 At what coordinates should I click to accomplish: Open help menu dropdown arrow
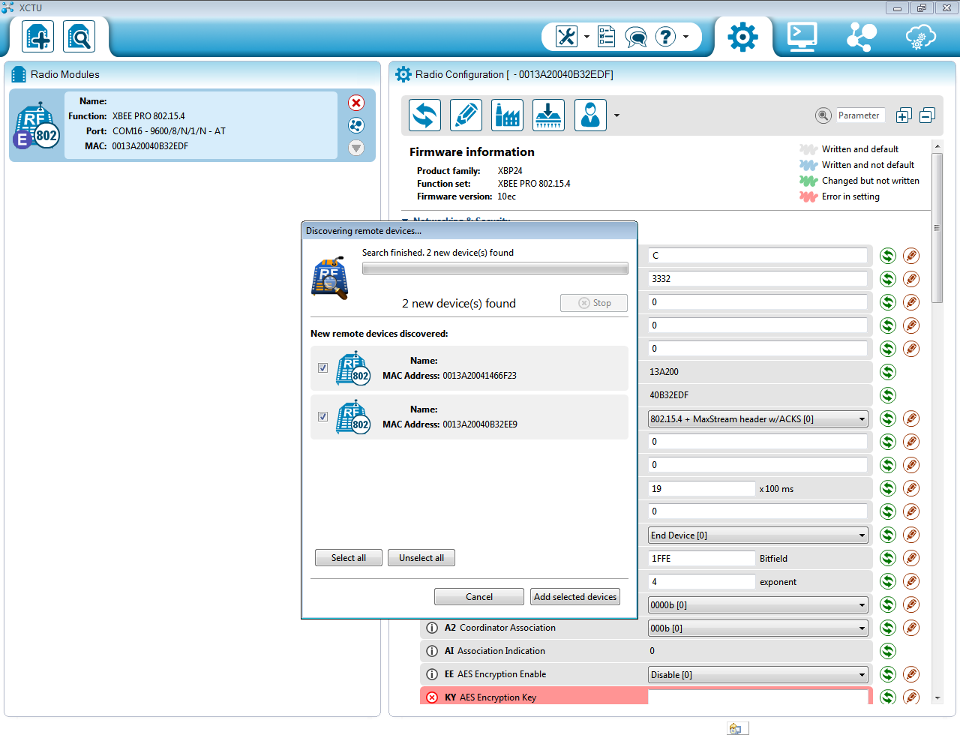point(686,37)
